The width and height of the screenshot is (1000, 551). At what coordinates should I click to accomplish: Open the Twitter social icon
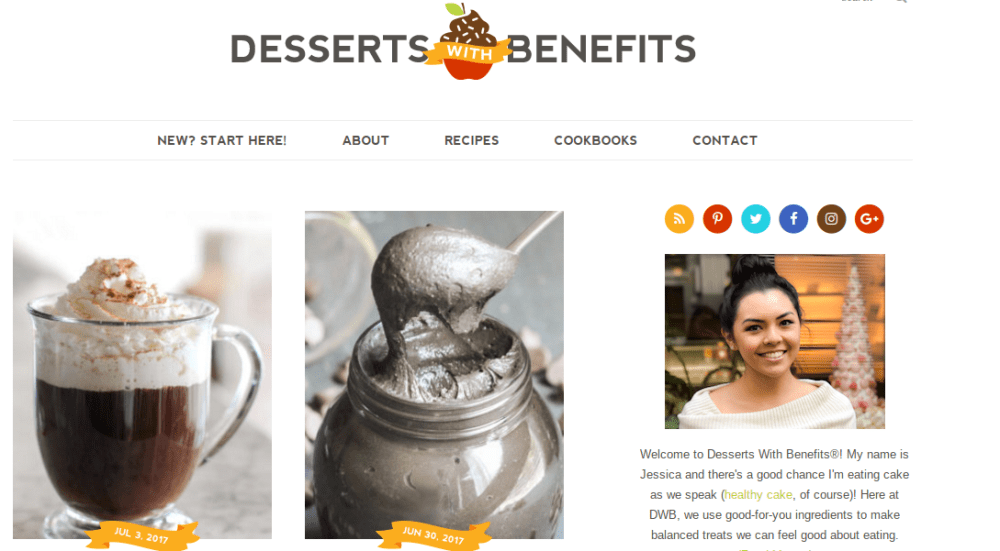click(756, 219)
